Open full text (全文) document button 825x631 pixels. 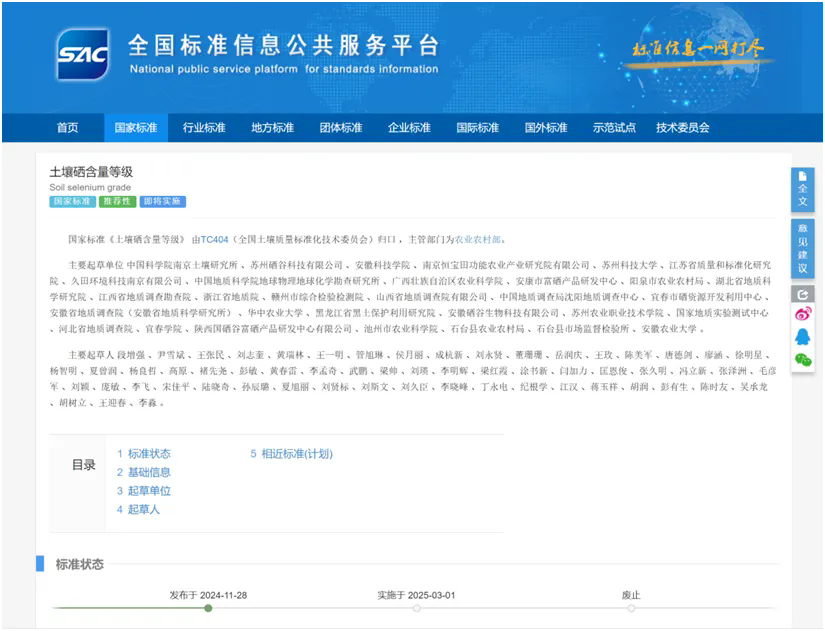pos(802,188)
